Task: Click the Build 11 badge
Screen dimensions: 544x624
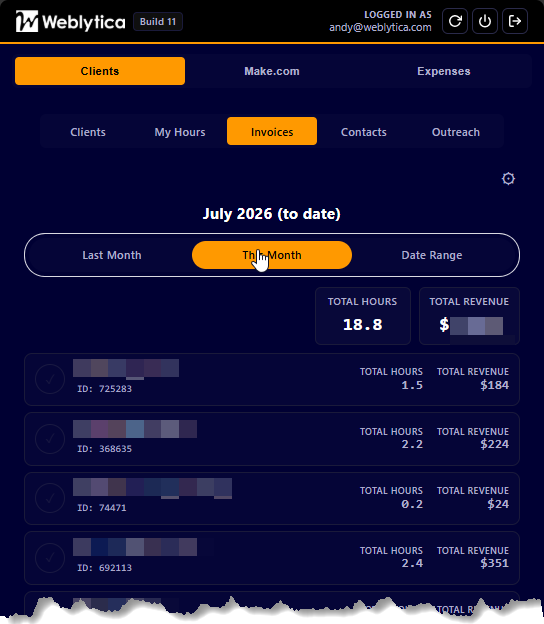Action: click(158, 21)
